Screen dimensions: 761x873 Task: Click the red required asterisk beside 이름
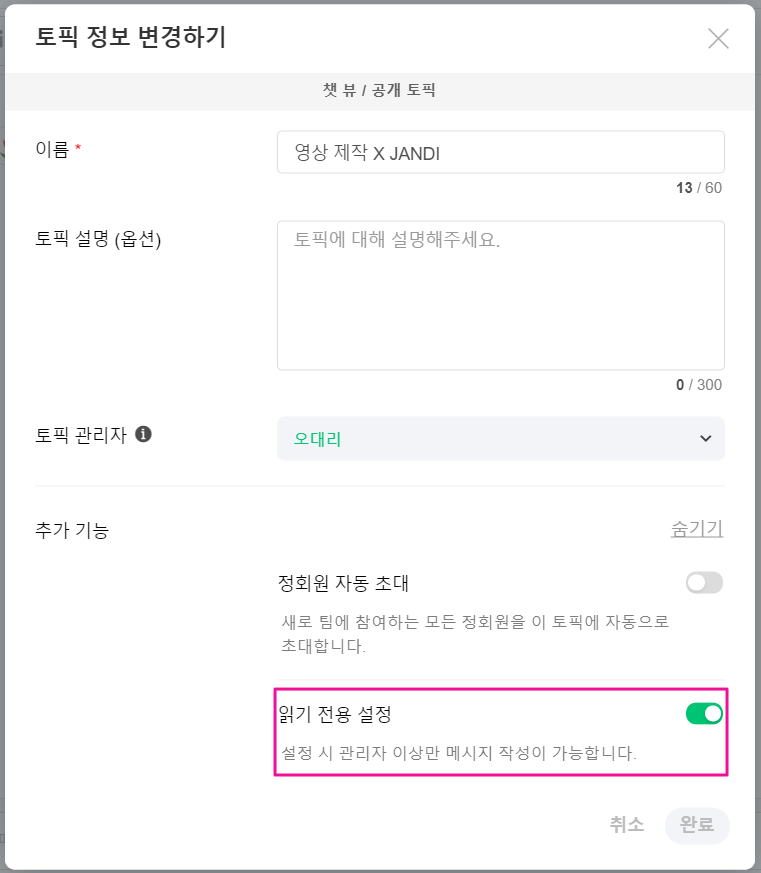pyautogui.click(x=78, y=150)
